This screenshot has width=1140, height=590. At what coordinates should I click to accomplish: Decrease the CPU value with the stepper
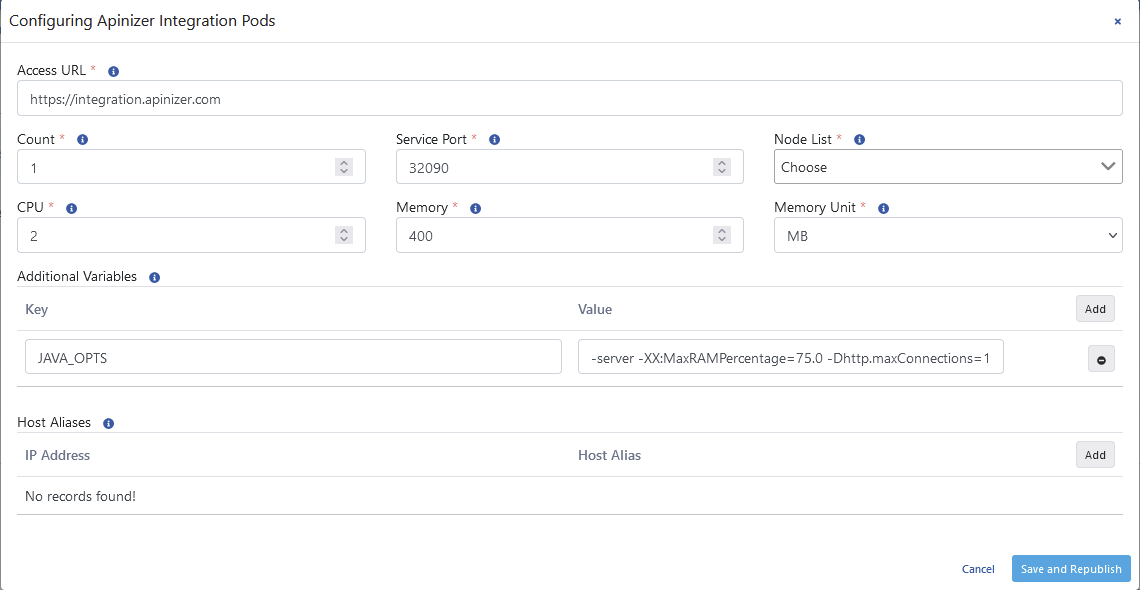click(x=344, y=240)
